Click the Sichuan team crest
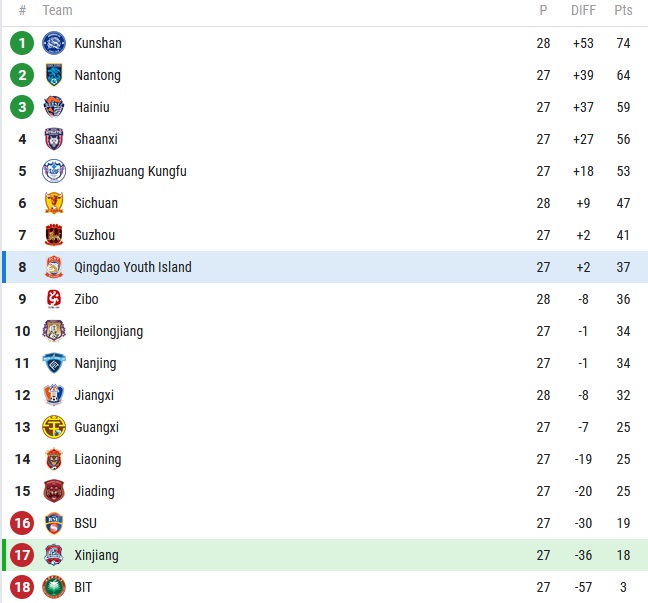 (x=54, y=203)
